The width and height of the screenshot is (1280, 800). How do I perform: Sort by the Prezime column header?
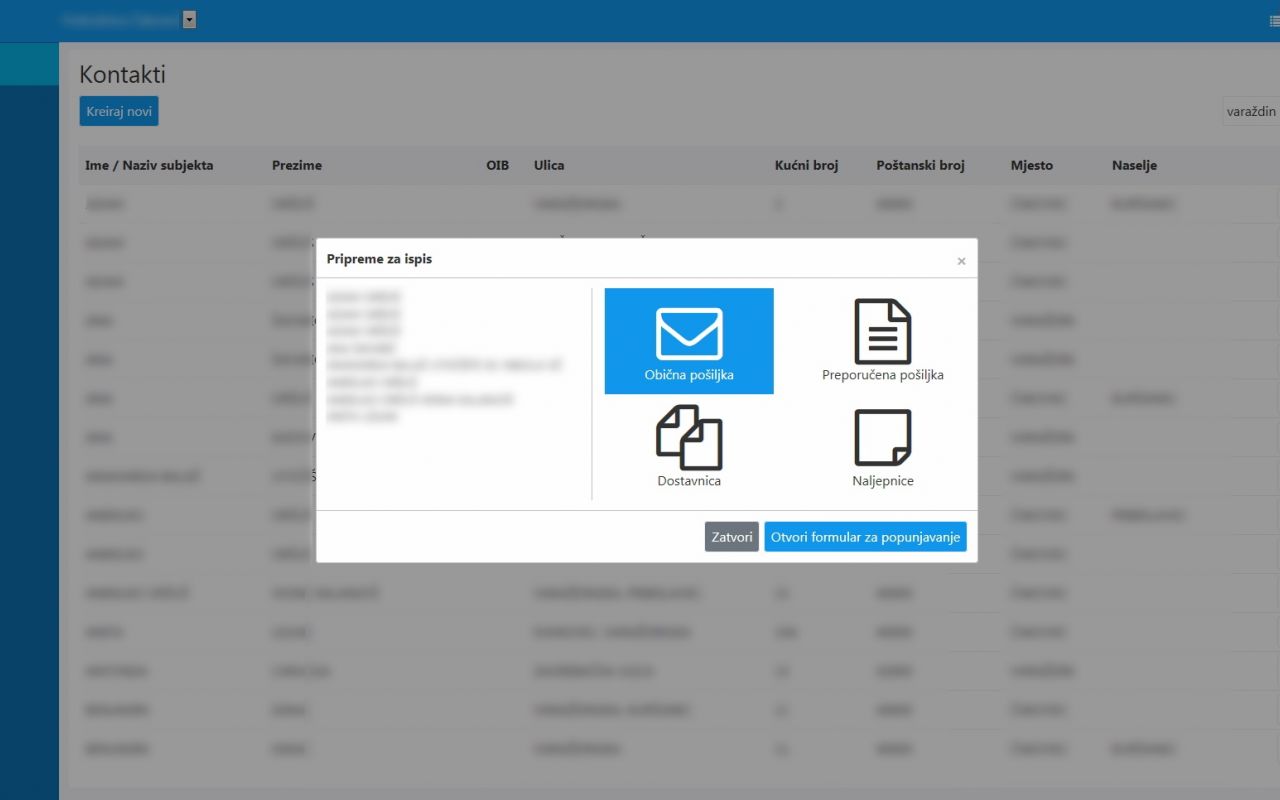coord(297,165)
